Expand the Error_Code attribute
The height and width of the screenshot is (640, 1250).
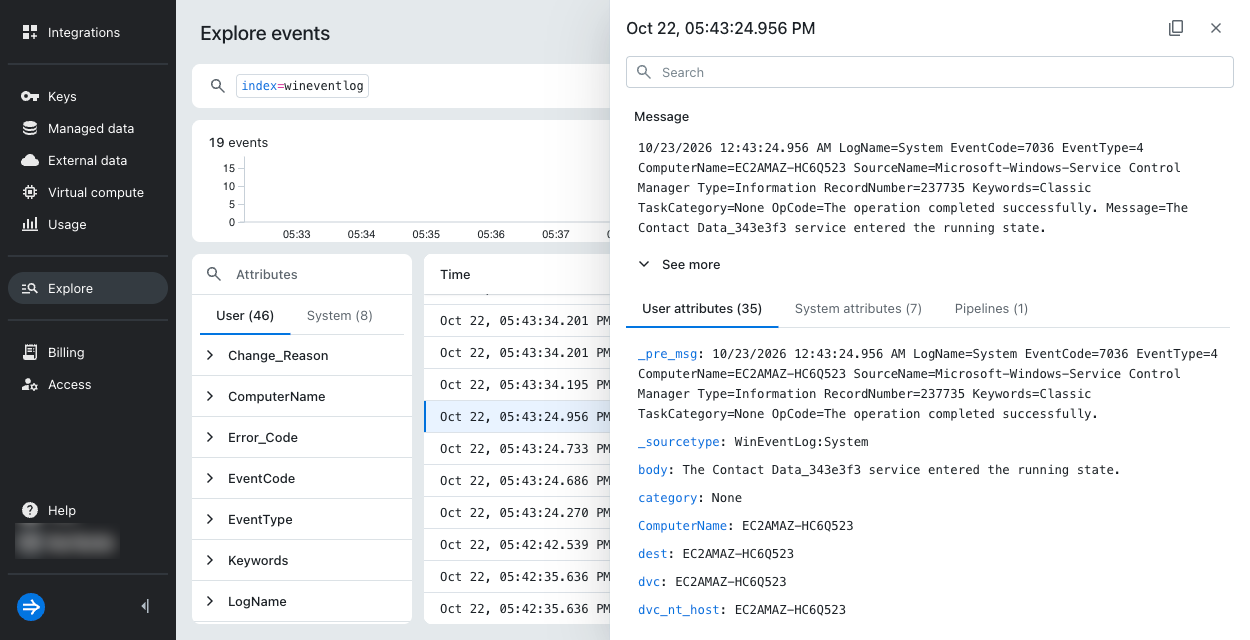210,437
